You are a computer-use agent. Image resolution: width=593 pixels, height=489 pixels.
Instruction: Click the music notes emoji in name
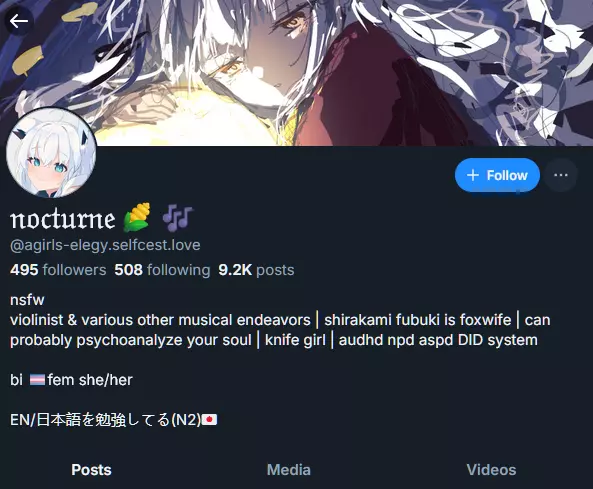[178, 218]
